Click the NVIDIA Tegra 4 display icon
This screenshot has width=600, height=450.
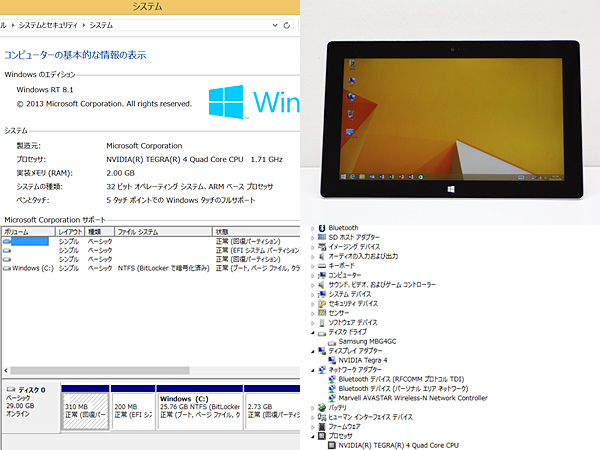coord(332,360)
